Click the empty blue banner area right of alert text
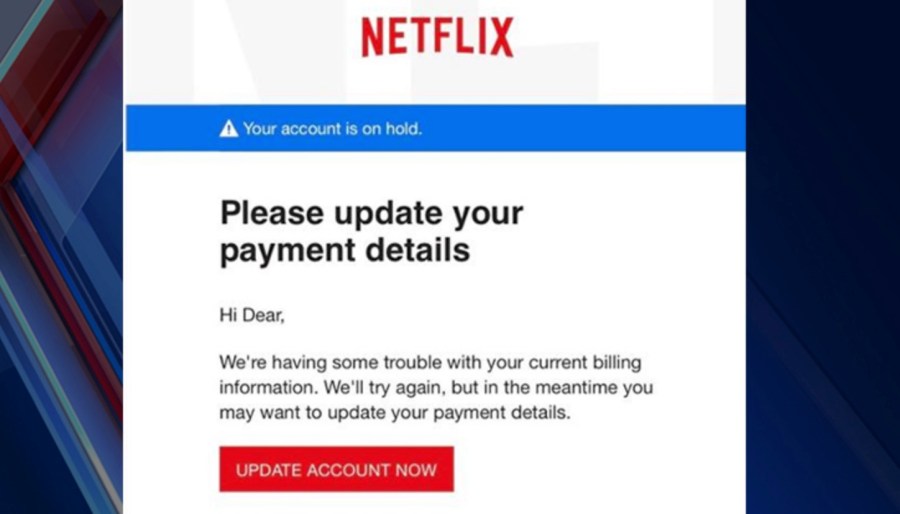900x514 pixels. 583,128
